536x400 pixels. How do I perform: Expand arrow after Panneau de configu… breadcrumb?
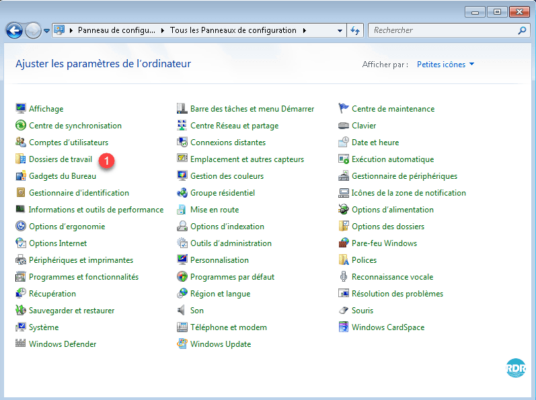(162, 30)
